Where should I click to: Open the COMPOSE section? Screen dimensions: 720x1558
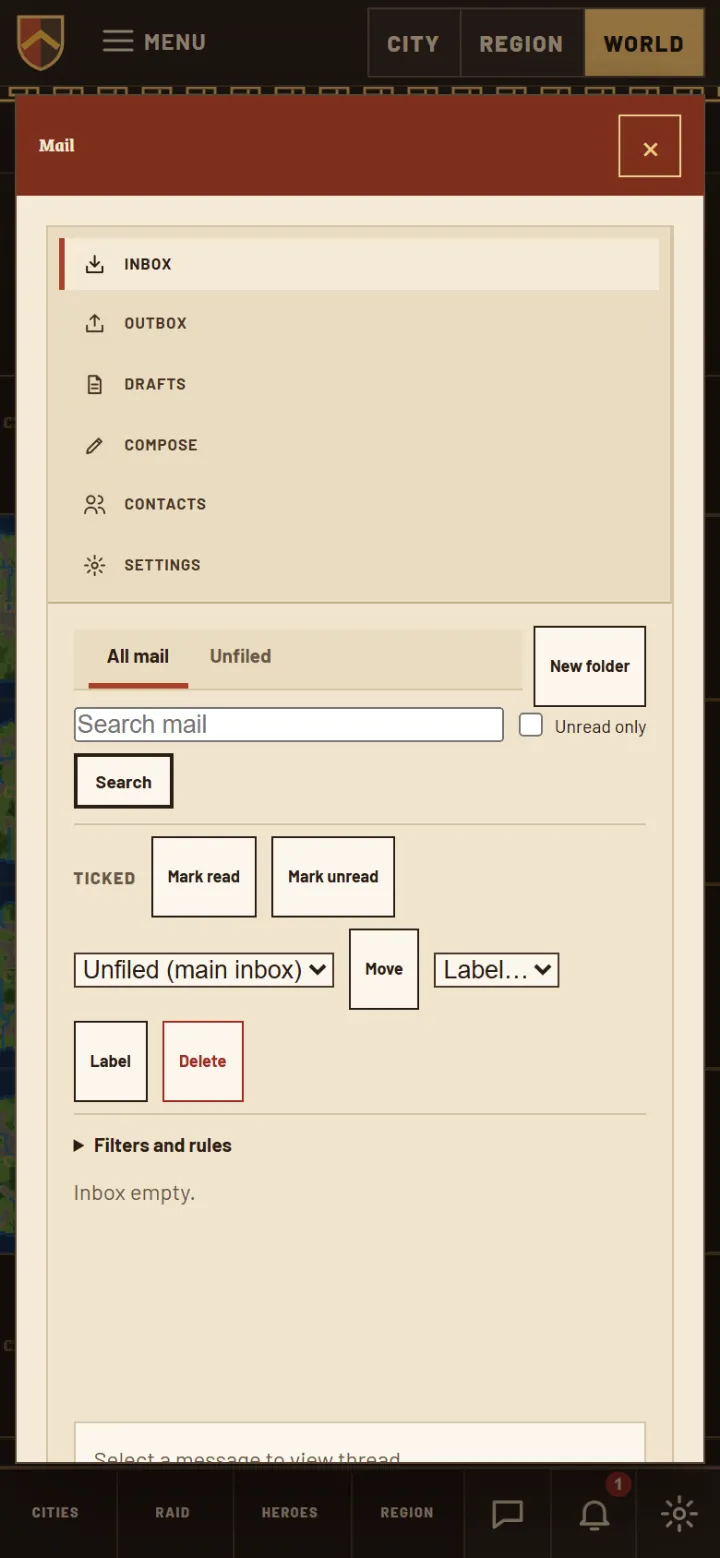point(360,445)
